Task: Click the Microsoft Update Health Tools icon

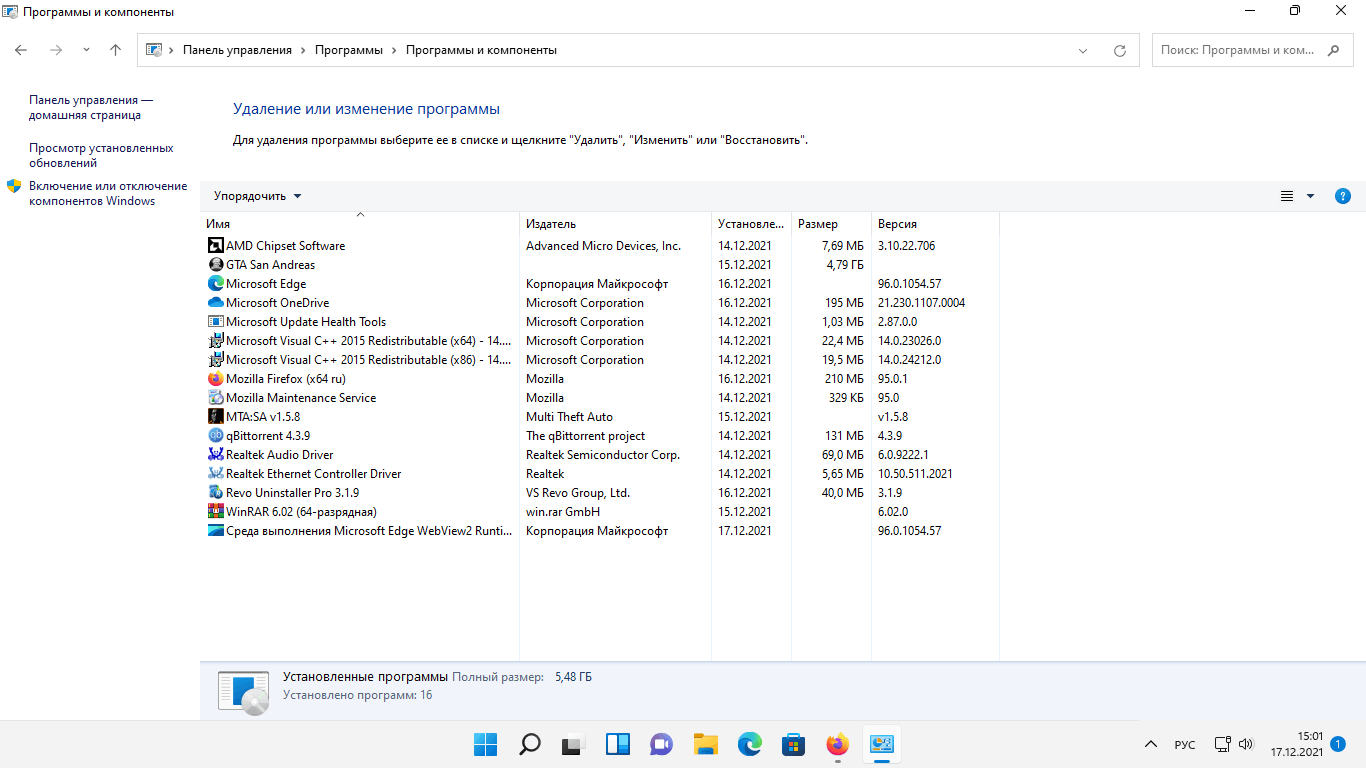Action: pos(215,321)
